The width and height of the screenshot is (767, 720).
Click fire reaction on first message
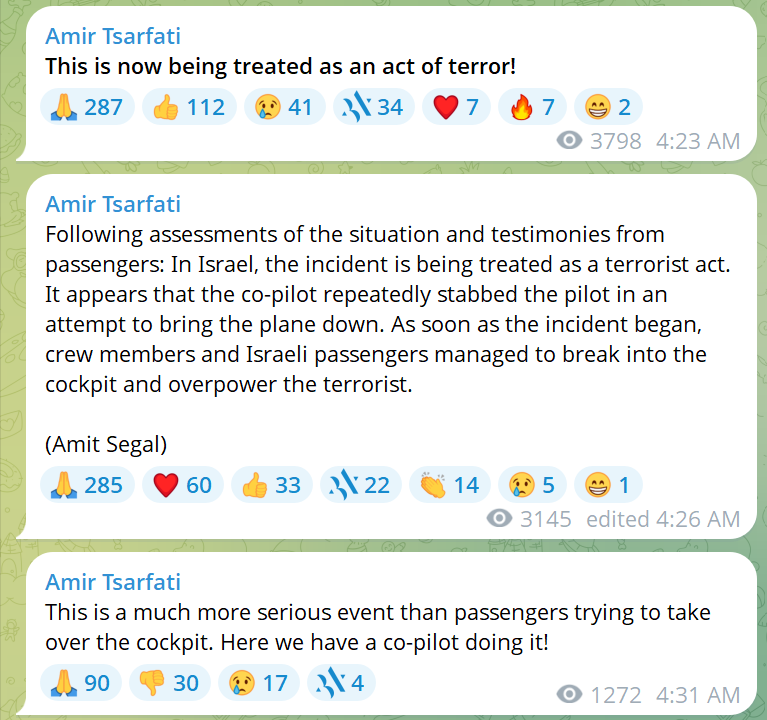[x=532, y=107]
